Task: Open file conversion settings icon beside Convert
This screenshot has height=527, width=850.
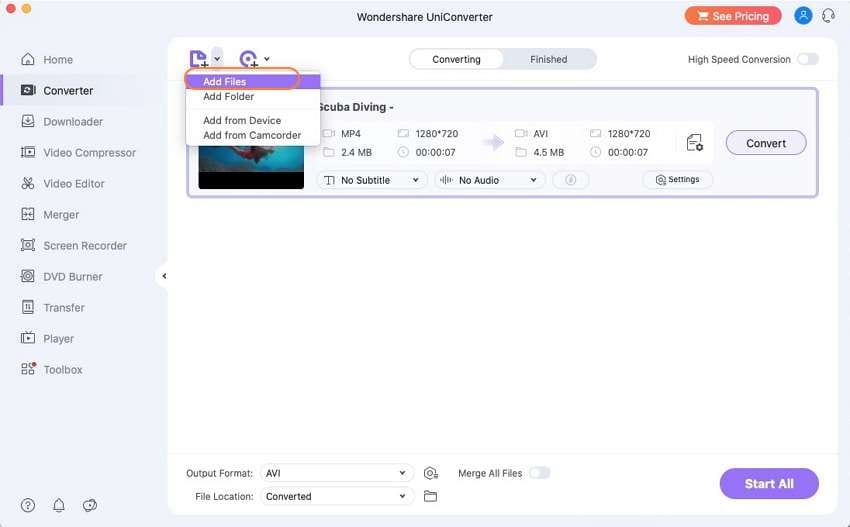Action: (695, 143)
